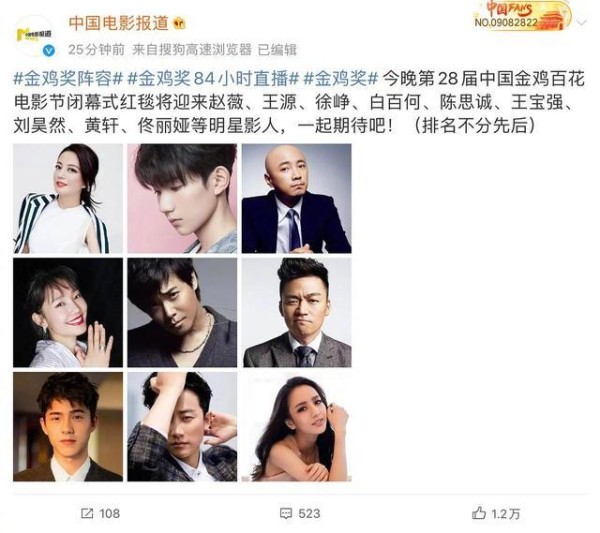Open the #金鸡奖阵容# hashtag
The height and width of the screenshot is (533, 600).
pos(68,79)
